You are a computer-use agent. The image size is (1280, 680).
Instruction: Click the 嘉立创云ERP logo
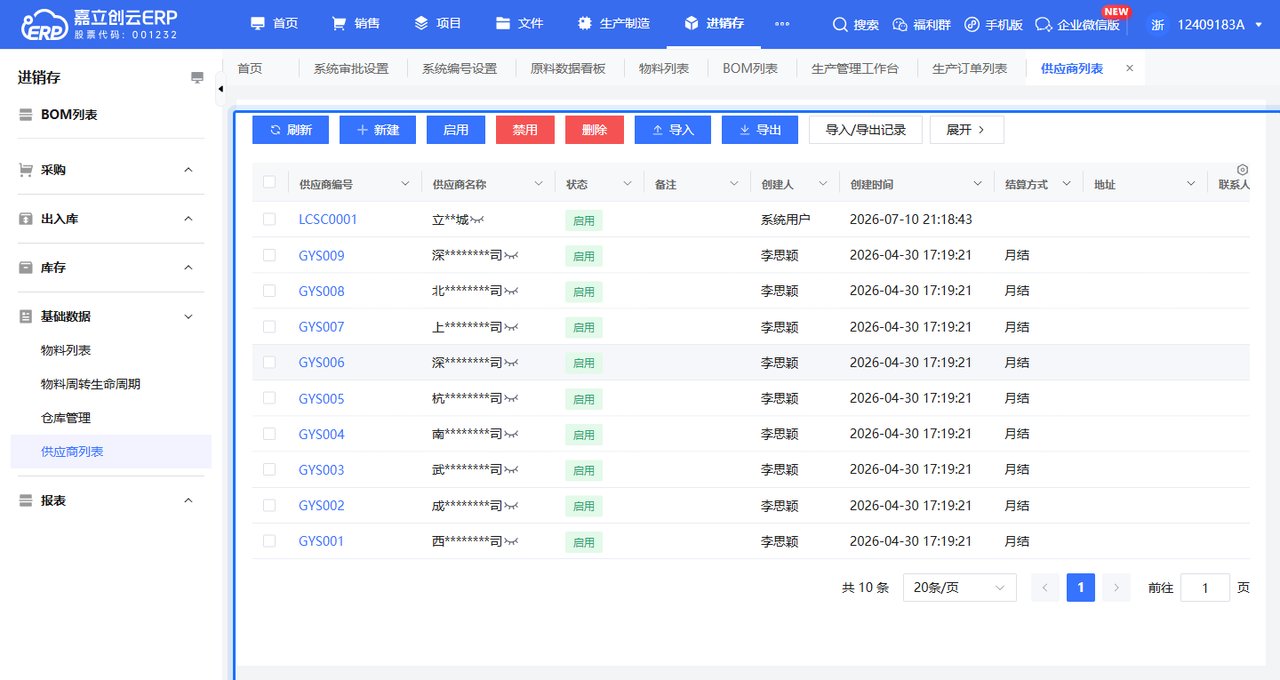[98, 24]
